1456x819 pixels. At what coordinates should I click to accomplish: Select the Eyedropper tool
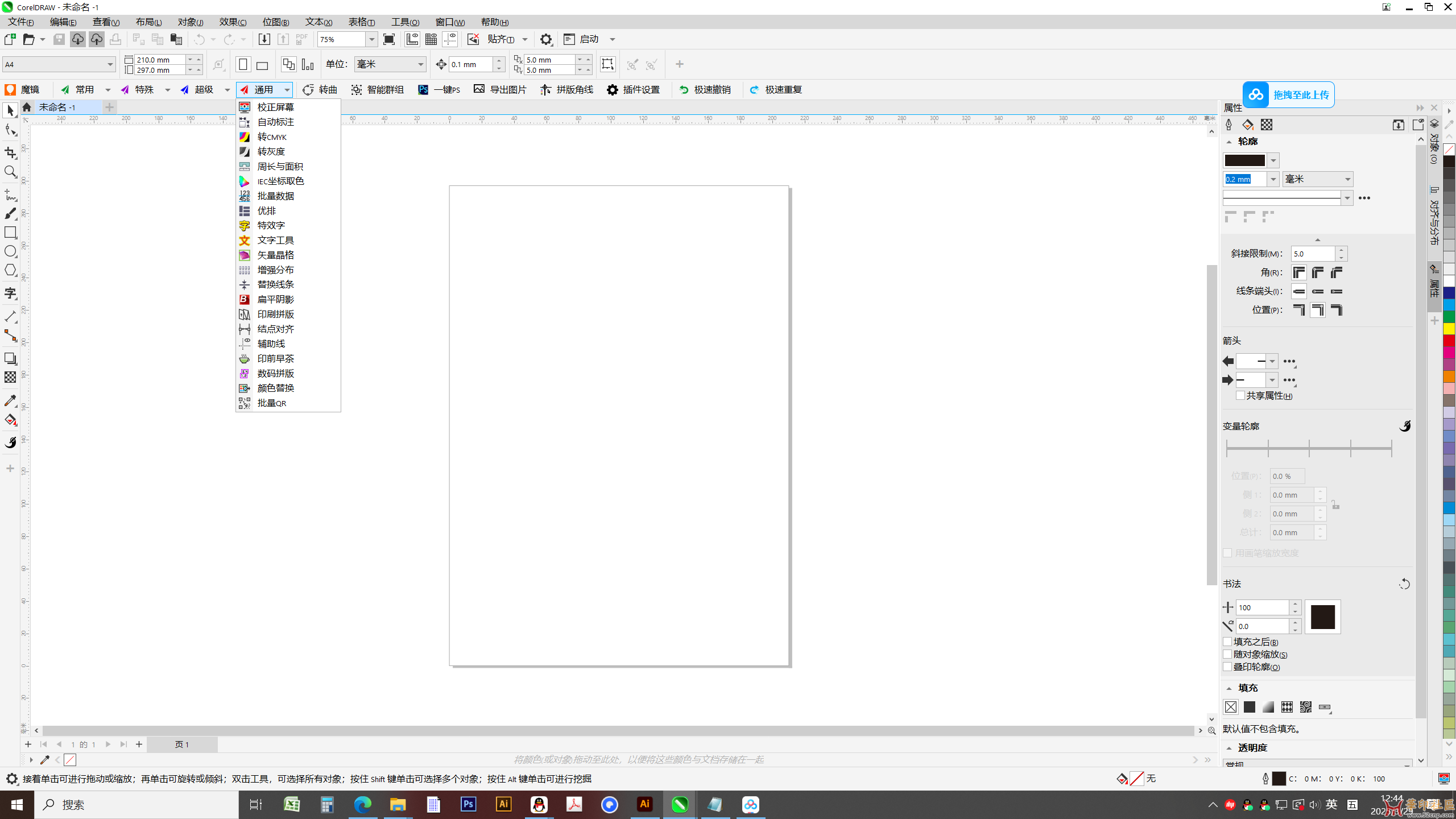click(10, 401)
